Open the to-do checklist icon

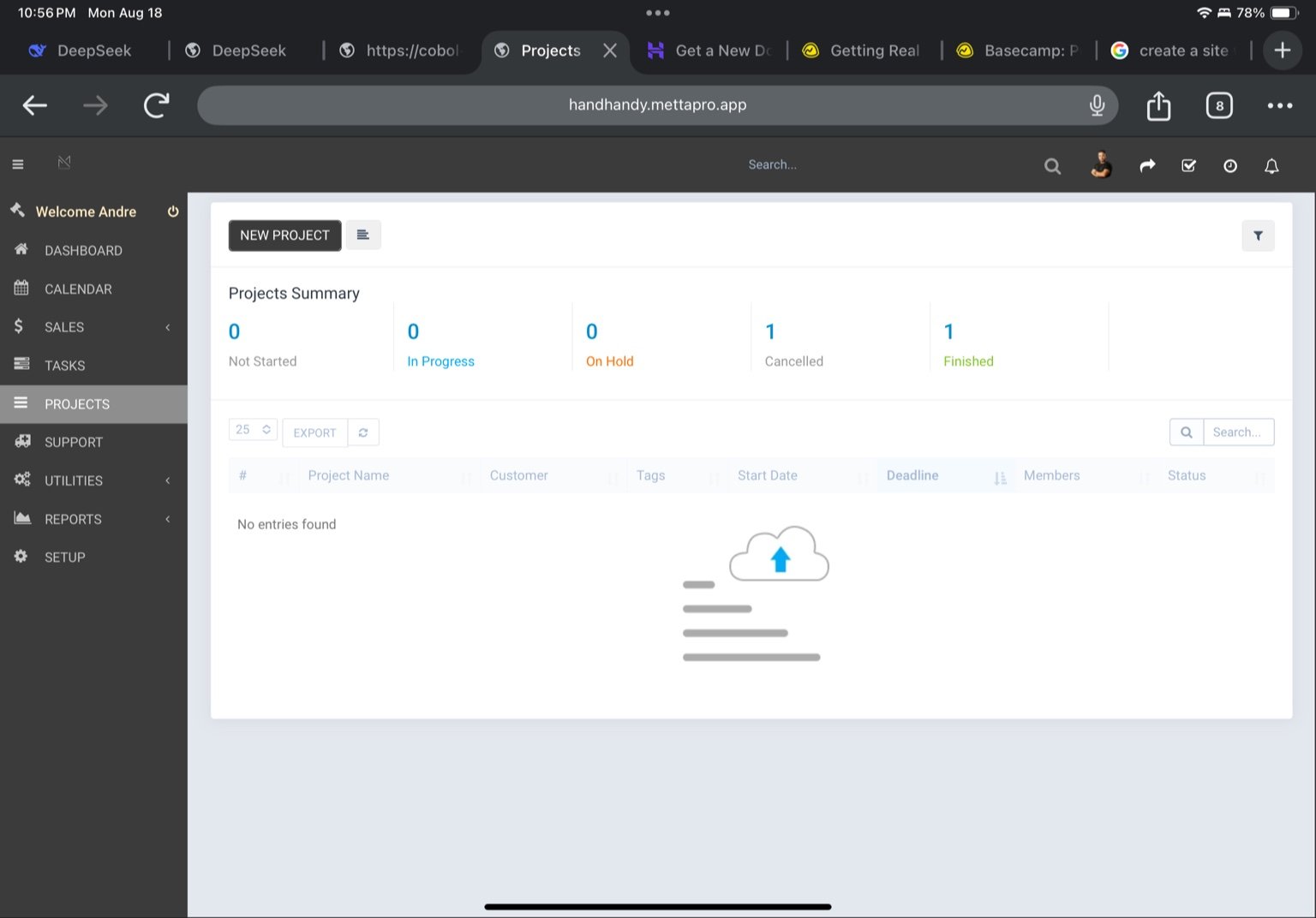[x=1188, y=166]
